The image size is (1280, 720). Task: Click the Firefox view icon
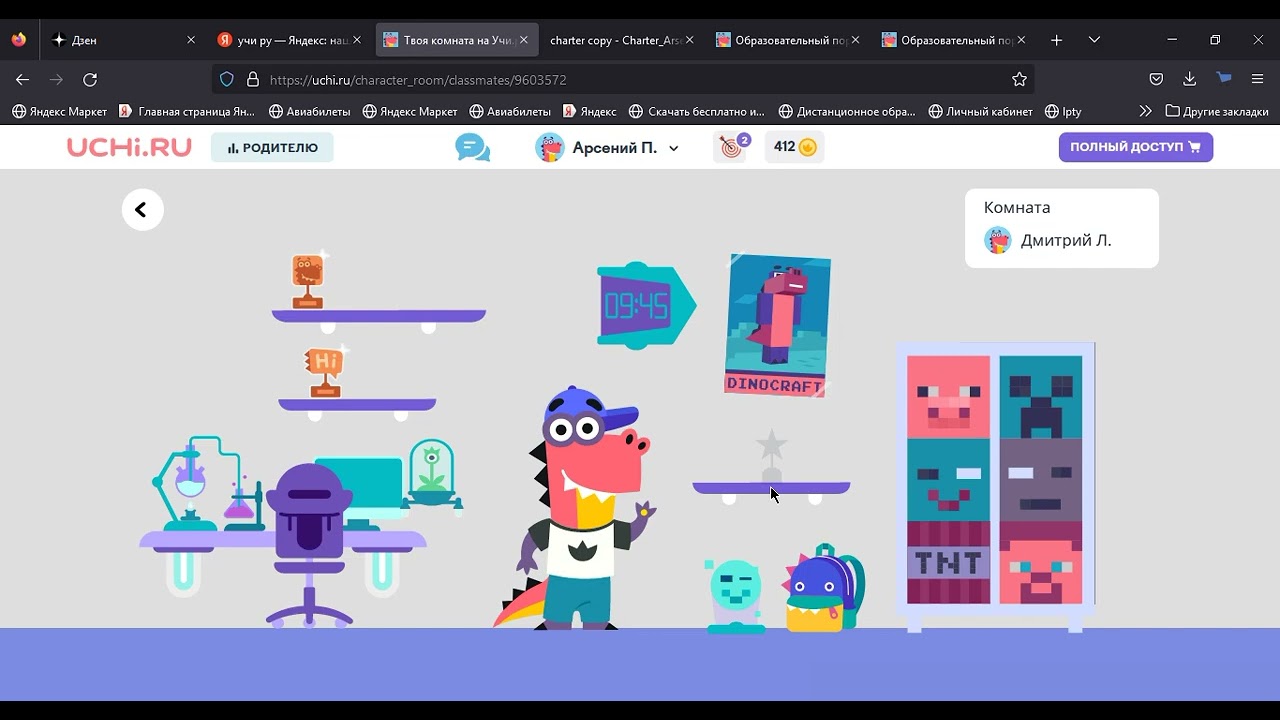[x=19, y=40]
